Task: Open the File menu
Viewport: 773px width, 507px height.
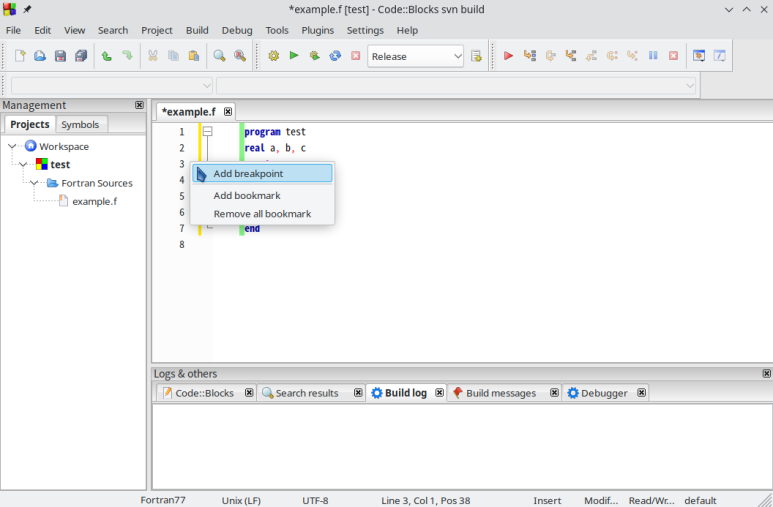Action: pos(13,30)
